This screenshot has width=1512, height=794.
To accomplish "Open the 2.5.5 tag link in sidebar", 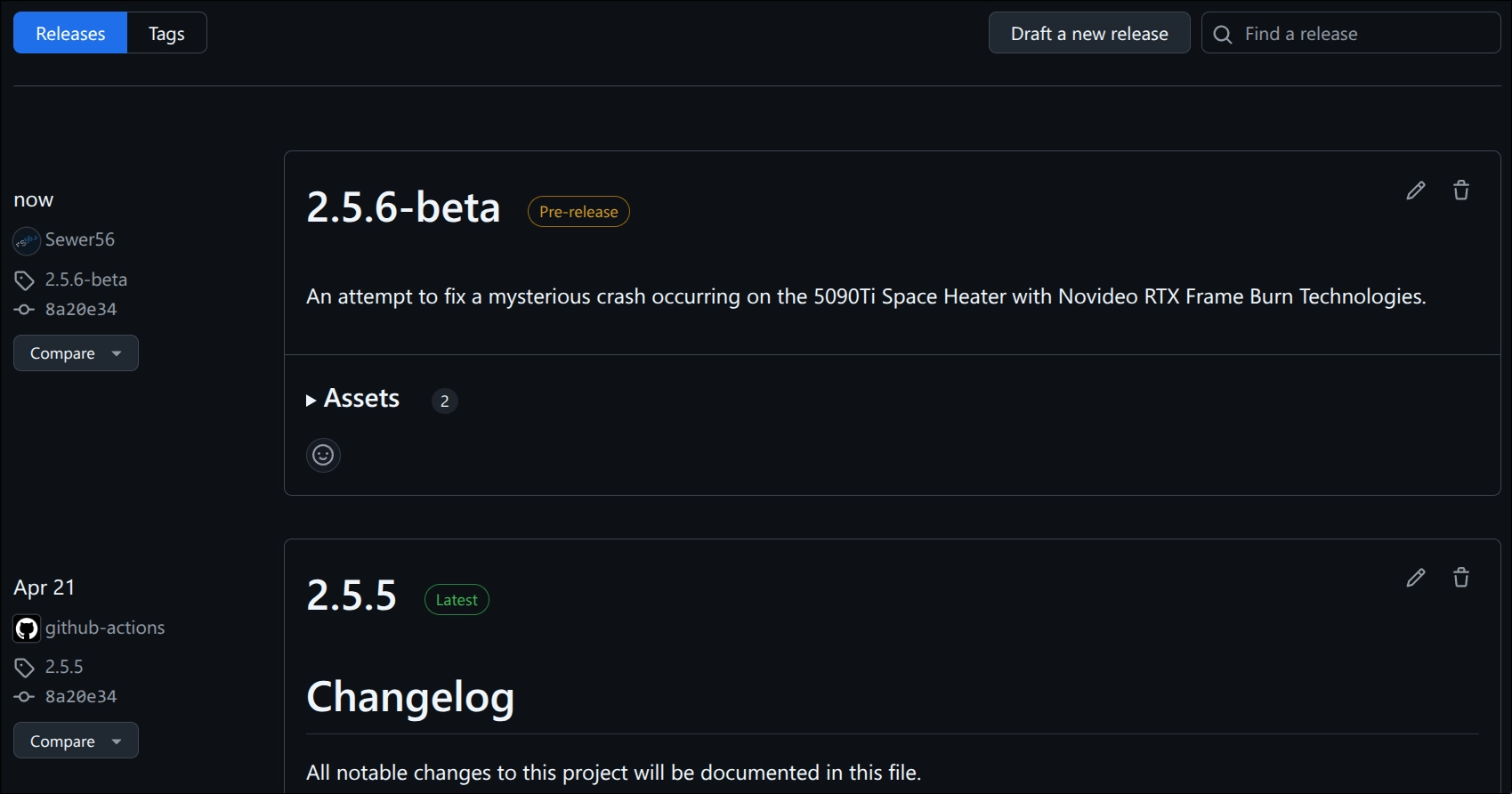I will 64,667.
